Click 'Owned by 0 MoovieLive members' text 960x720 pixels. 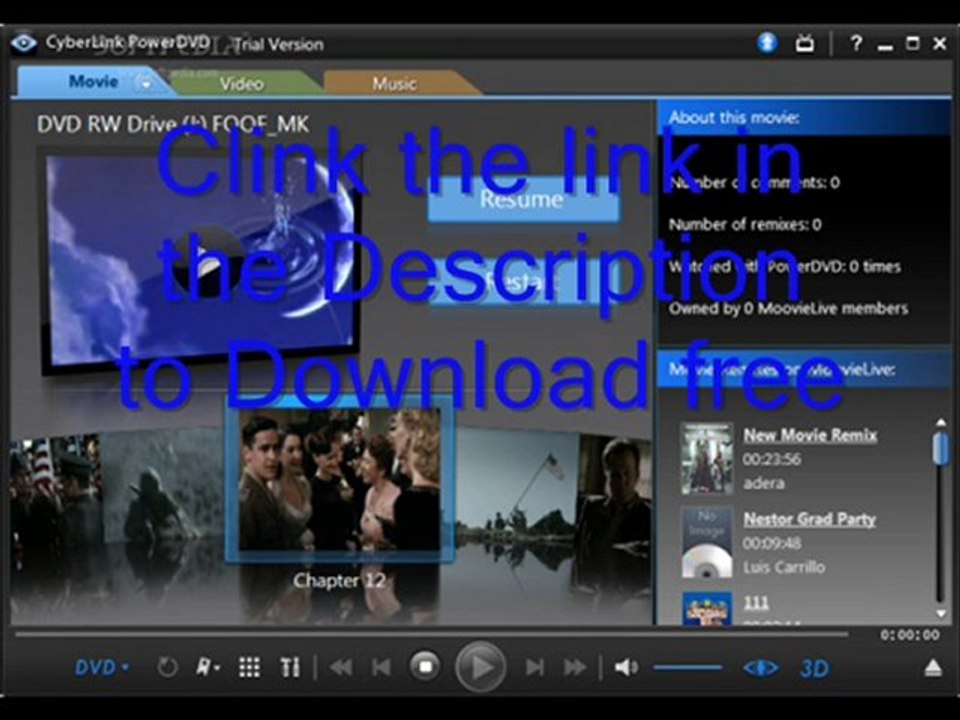click(789, 309)
